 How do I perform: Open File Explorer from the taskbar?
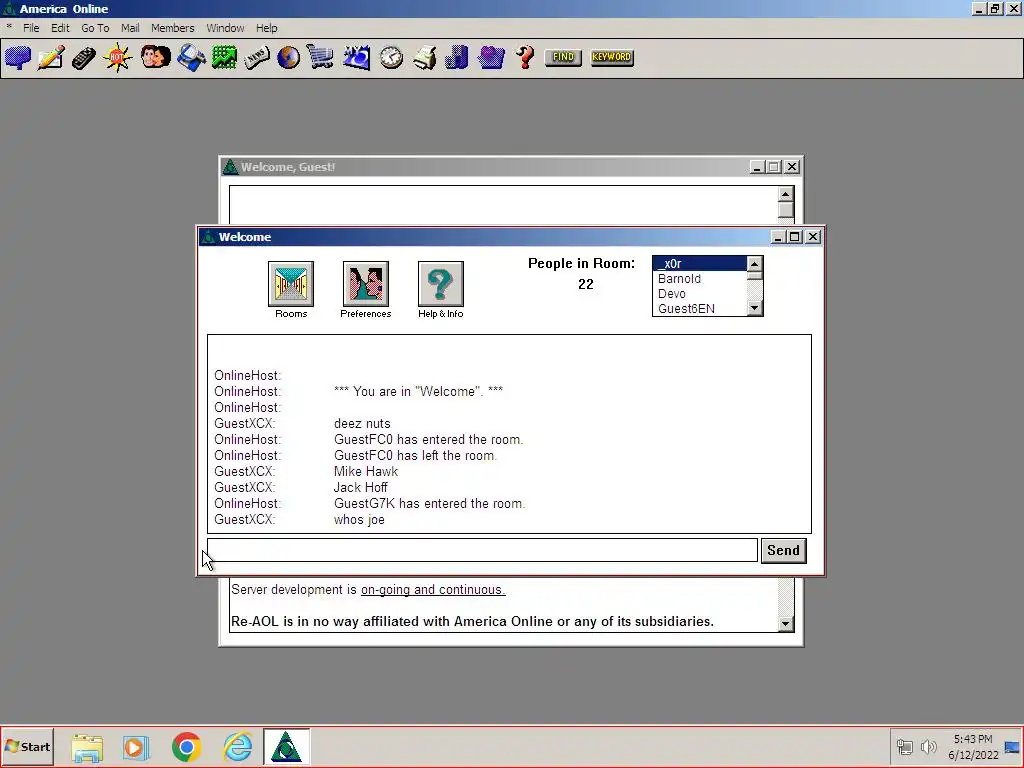(x=87, y=747)
